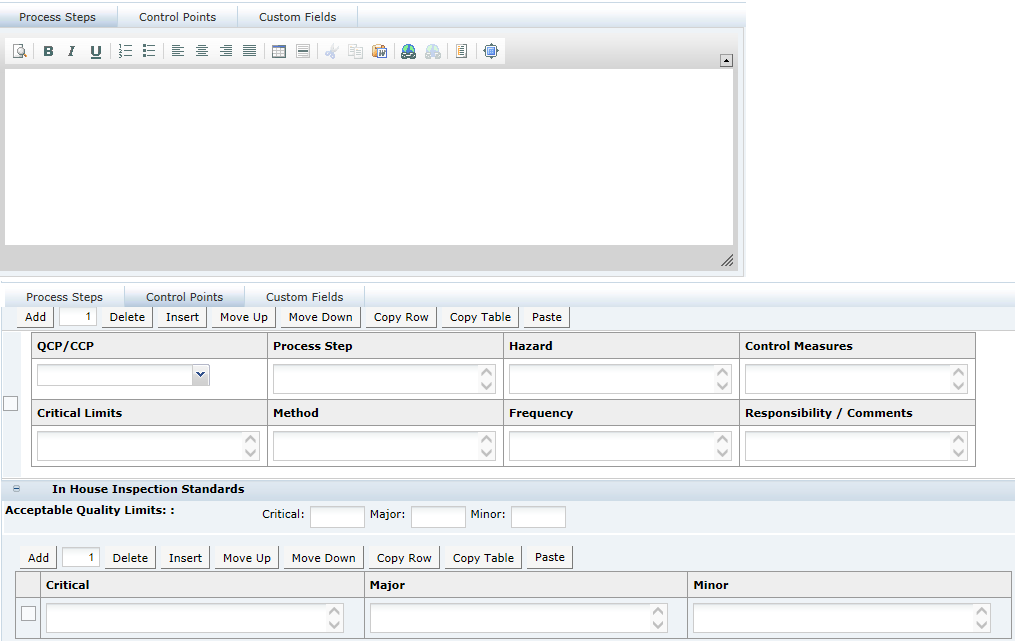This screenshot has width=1015, height=641.
Task: Check the row selector in the Critical table
Action: (28, 614)
